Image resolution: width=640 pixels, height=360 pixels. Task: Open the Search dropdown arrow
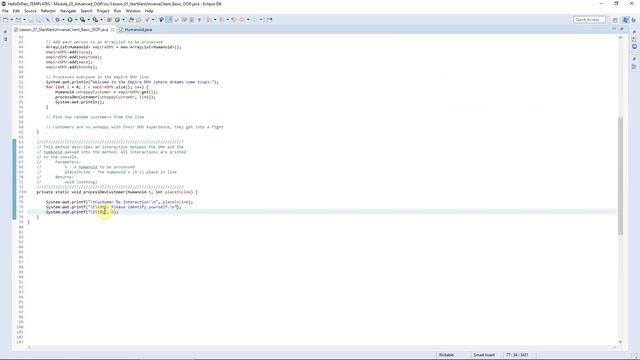[153, 20]
